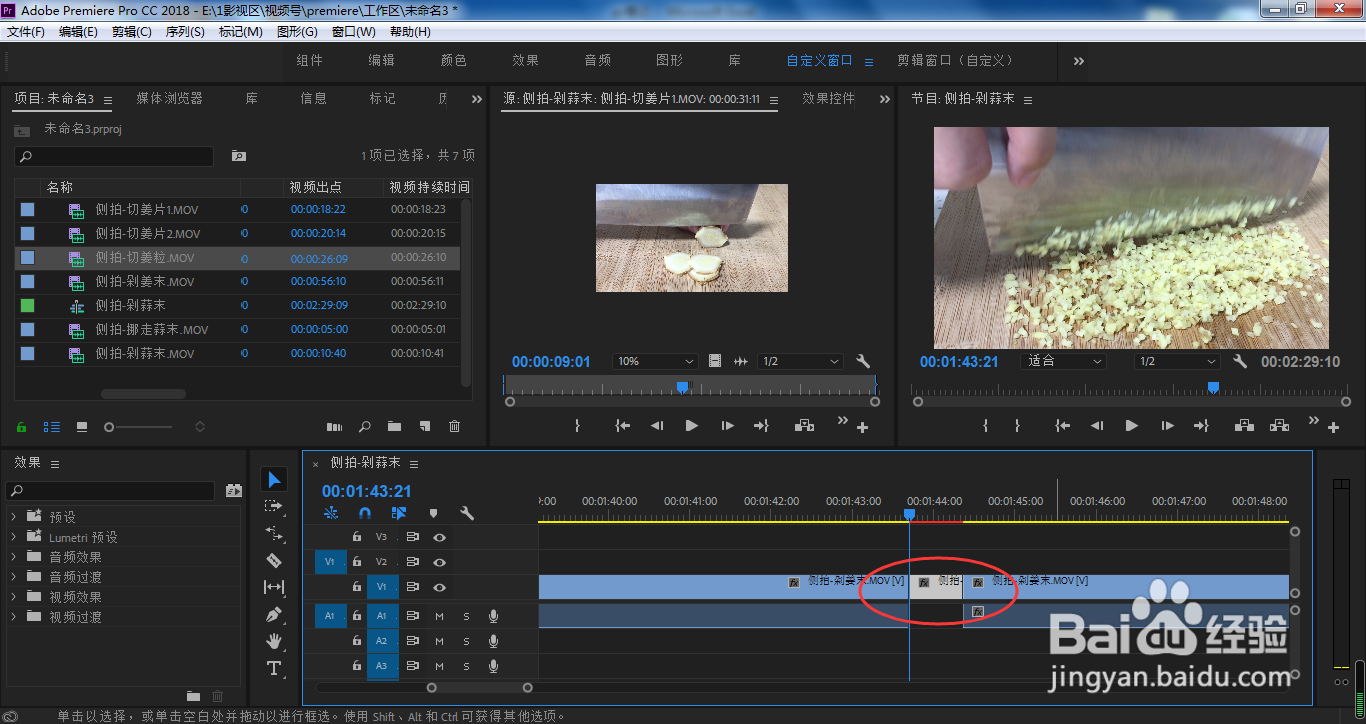1366x724 pixels.
Task: Toggle timeline snap magnet icon
Action: click(365, 513)
